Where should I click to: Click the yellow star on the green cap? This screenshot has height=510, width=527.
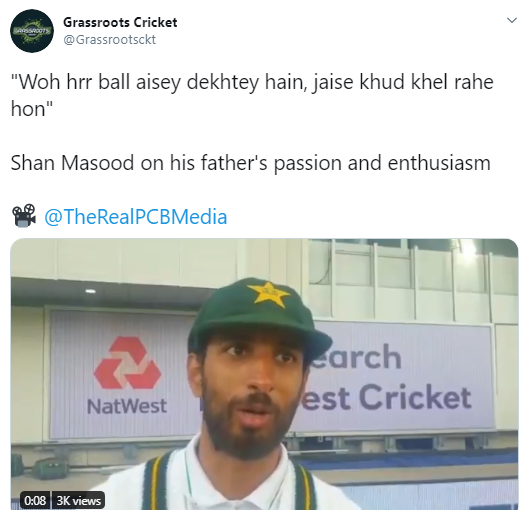tap(268, 295)
